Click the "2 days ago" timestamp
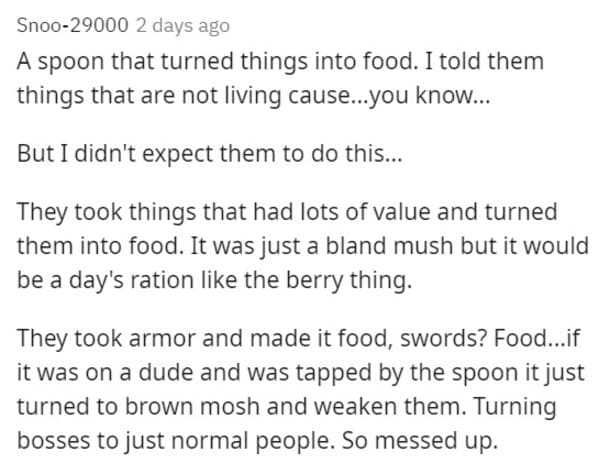 coord(183,26)
